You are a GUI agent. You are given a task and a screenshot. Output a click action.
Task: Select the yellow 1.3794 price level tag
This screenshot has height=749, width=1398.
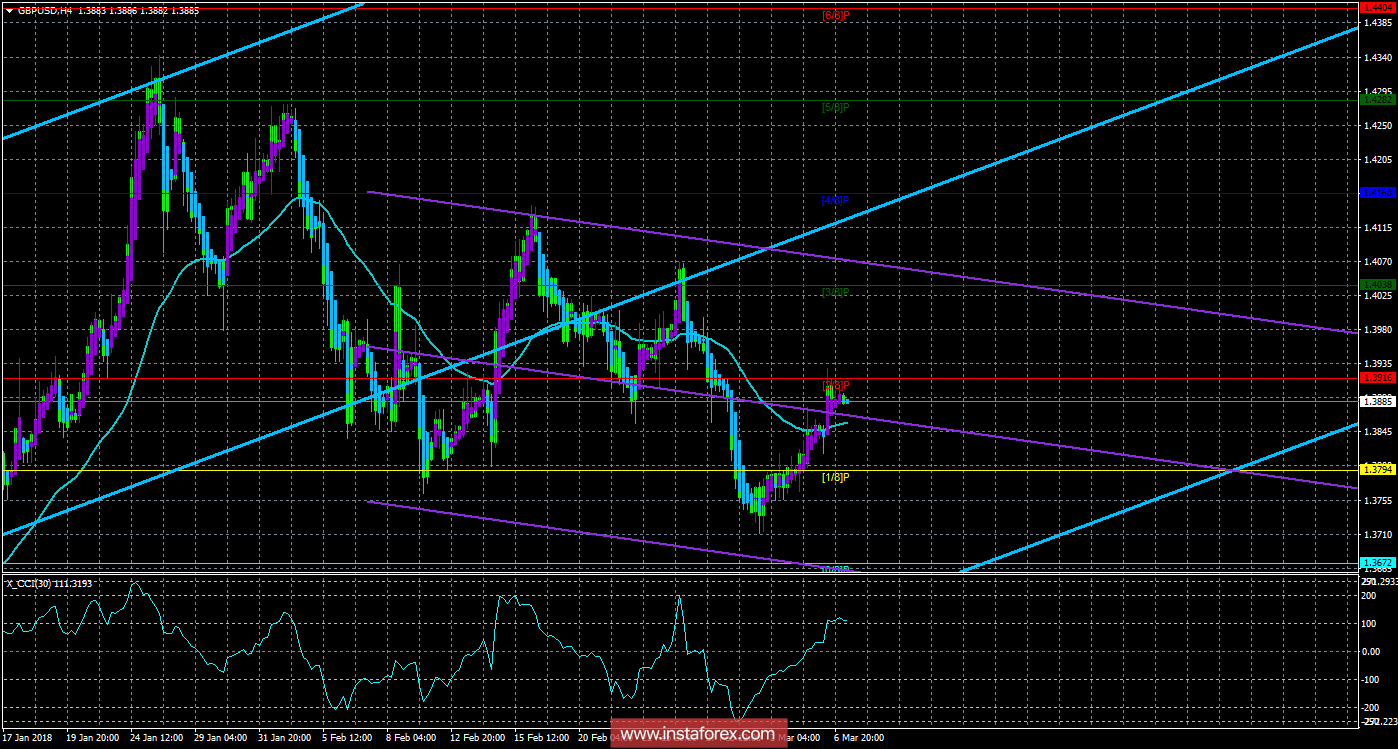(x=1377, y=469)
